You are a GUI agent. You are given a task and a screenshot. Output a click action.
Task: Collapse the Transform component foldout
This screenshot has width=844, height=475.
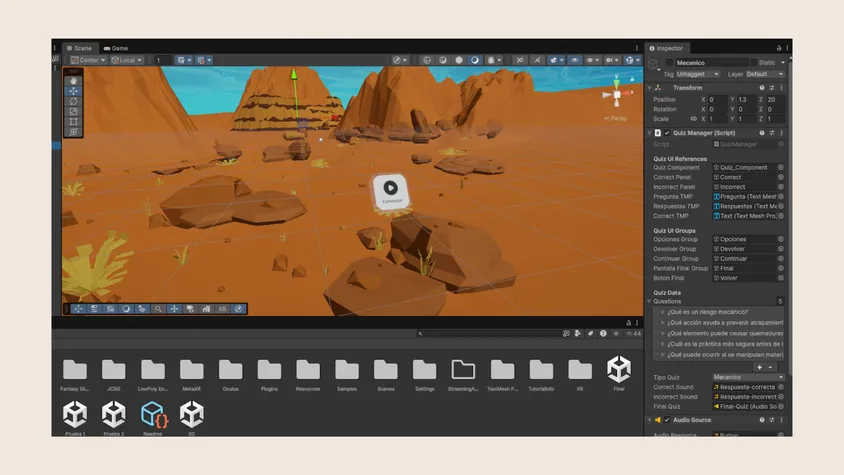tap(649, 88)
